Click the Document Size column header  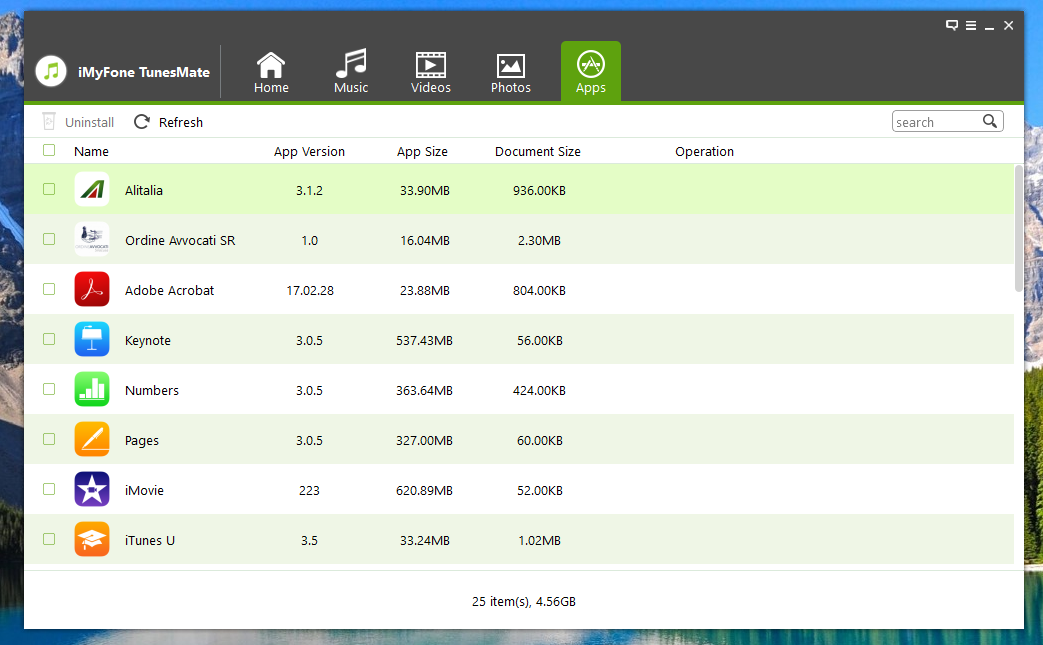point(537,152)
